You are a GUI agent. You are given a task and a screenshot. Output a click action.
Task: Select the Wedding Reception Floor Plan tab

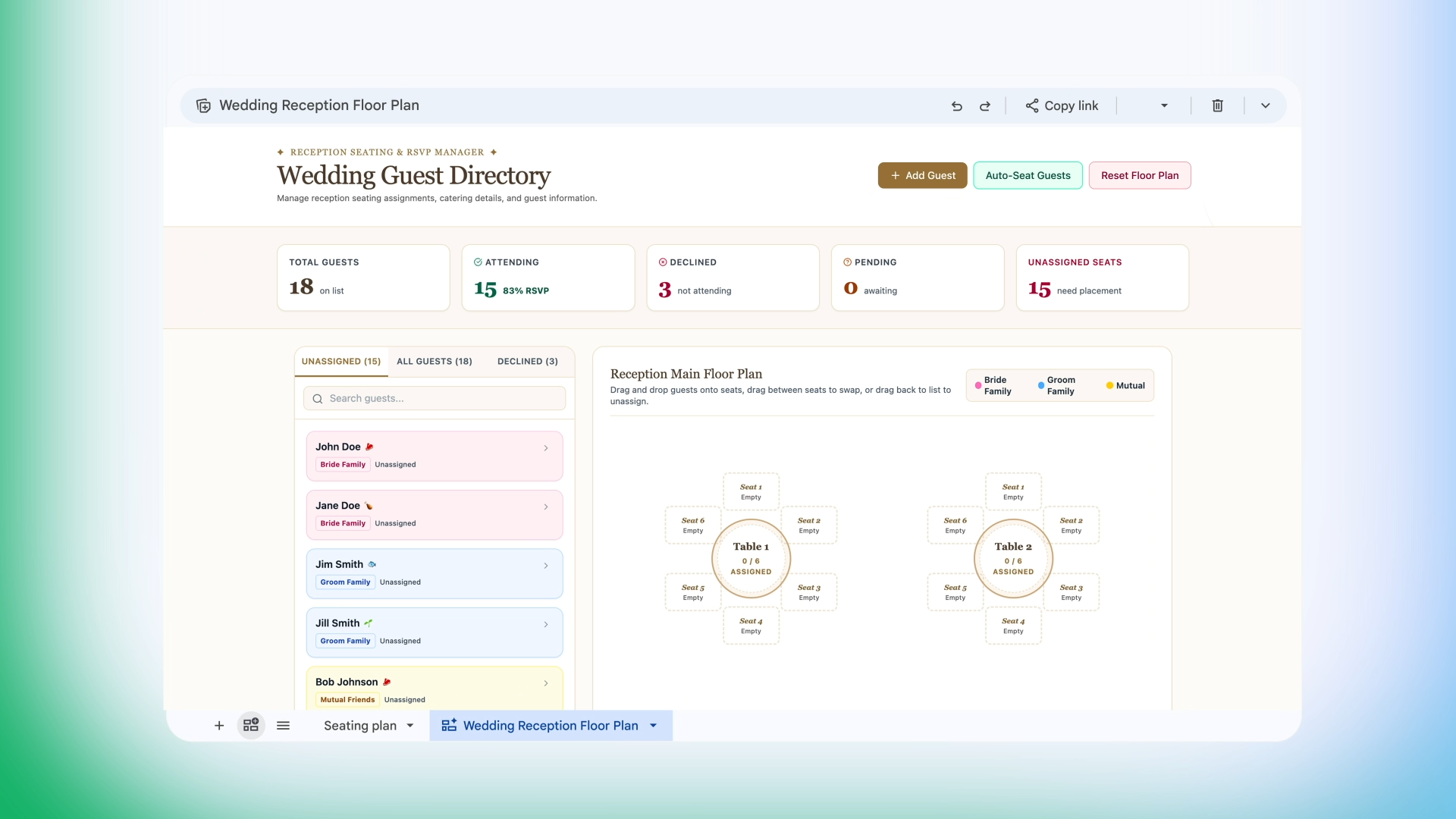click(x=551, y=726)
